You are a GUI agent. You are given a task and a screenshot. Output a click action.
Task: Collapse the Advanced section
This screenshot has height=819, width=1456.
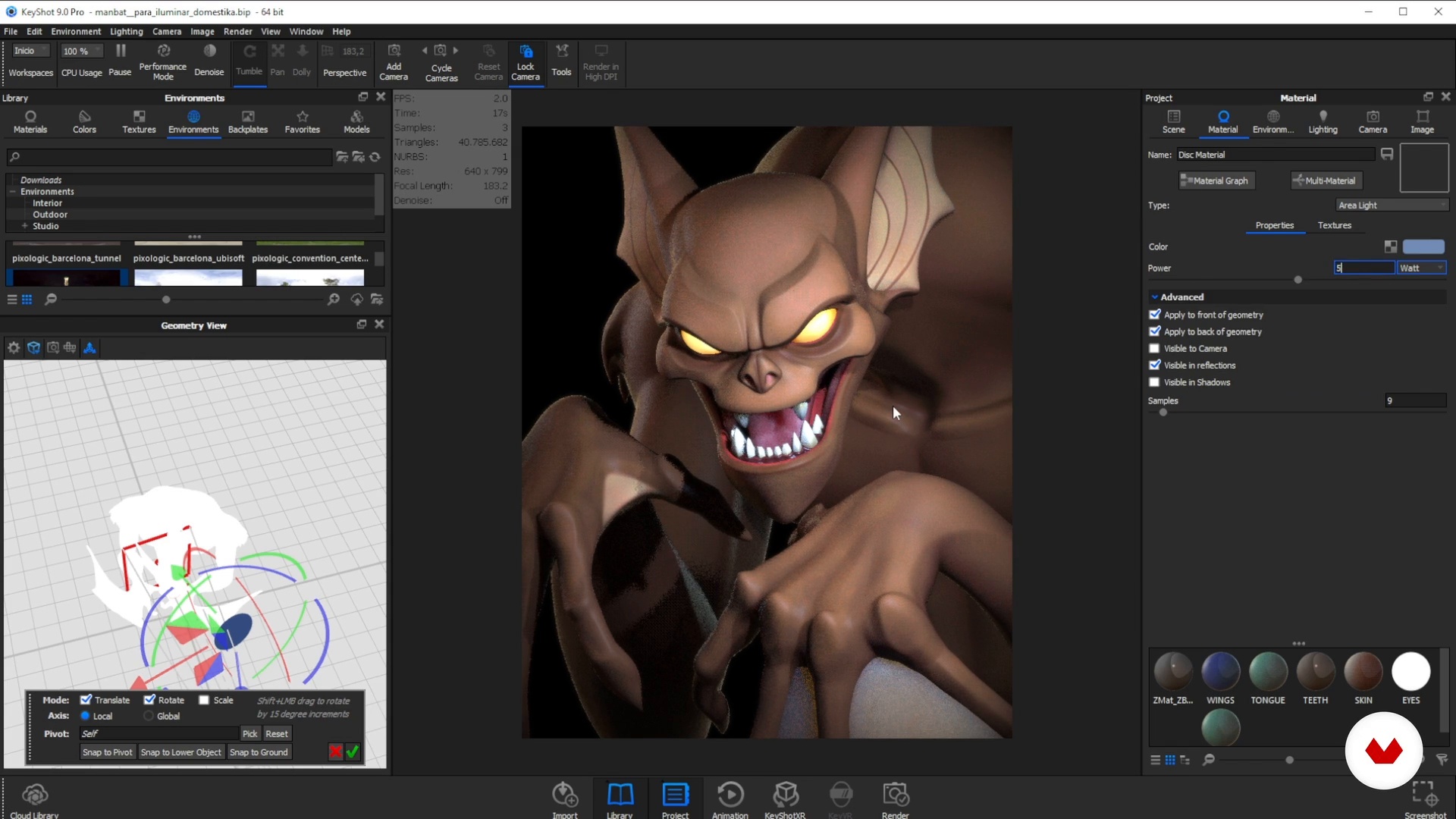pos(1154,297)
